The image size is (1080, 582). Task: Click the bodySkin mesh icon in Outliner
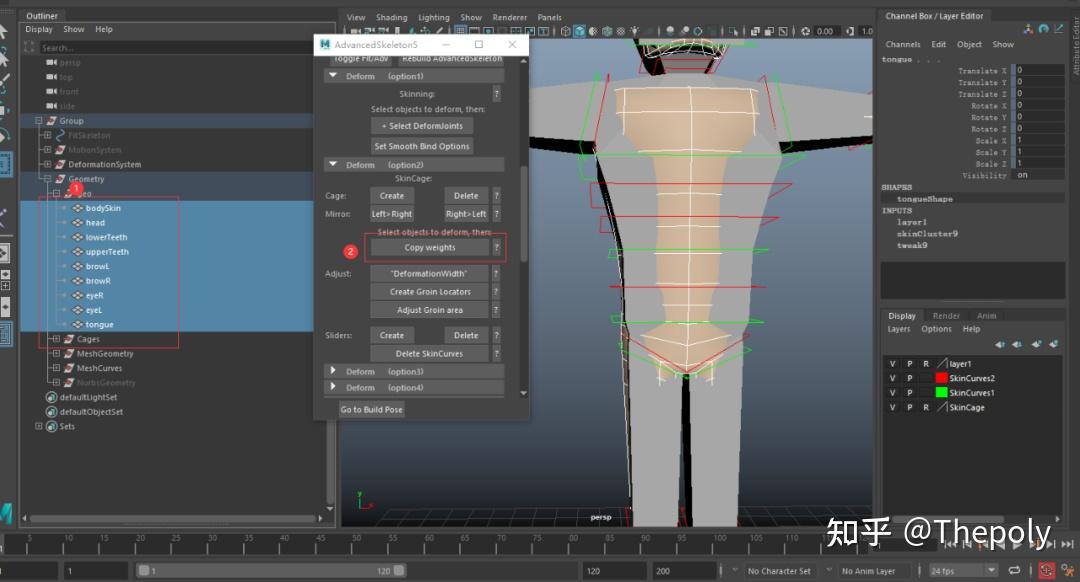coord(77,208)
